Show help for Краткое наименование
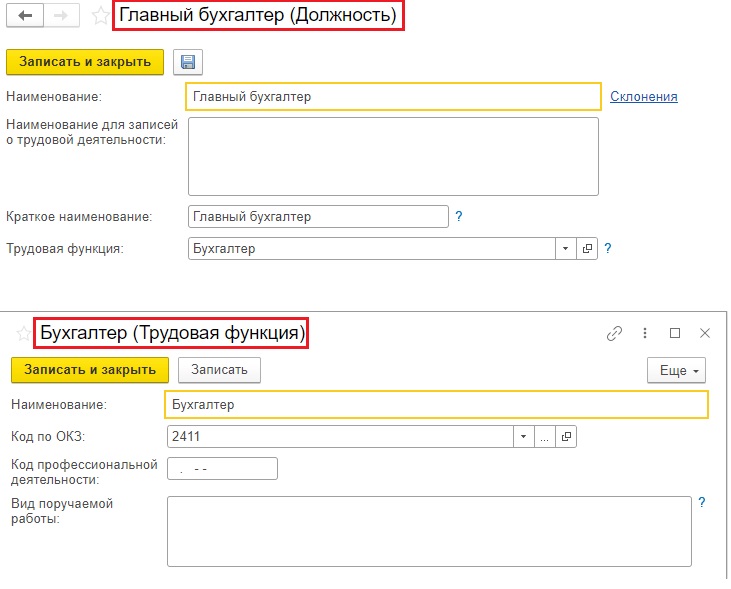This screenshot has height=589, width=731. coord(459,216)
